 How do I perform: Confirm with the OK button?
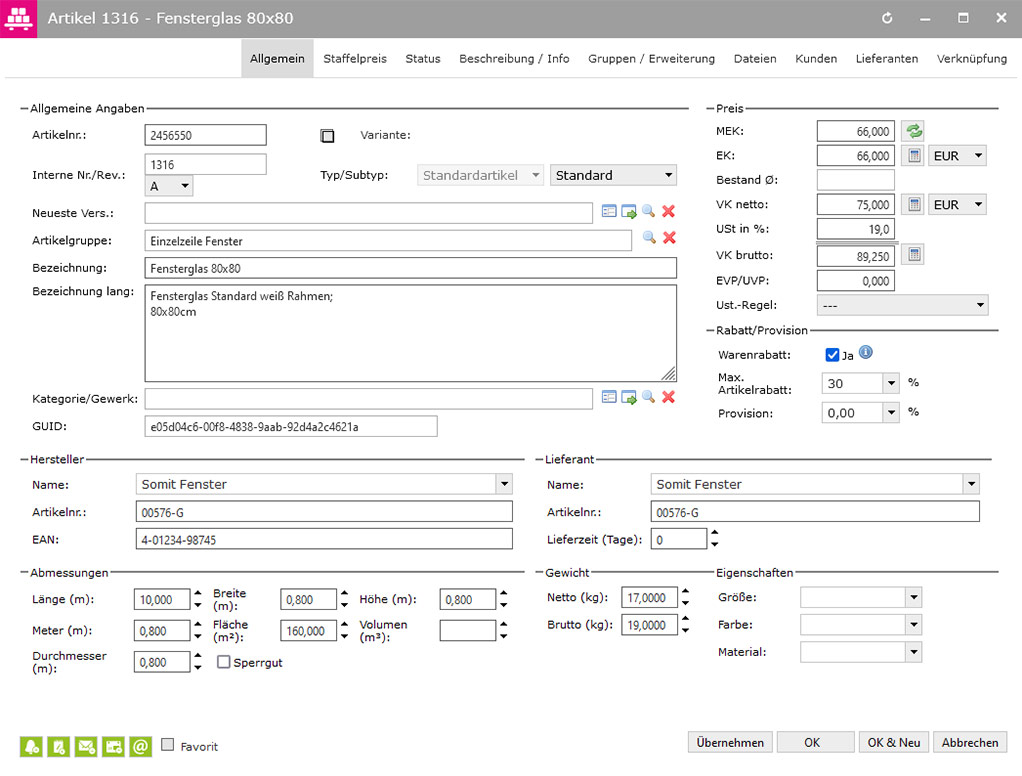(x=815, y=743)
